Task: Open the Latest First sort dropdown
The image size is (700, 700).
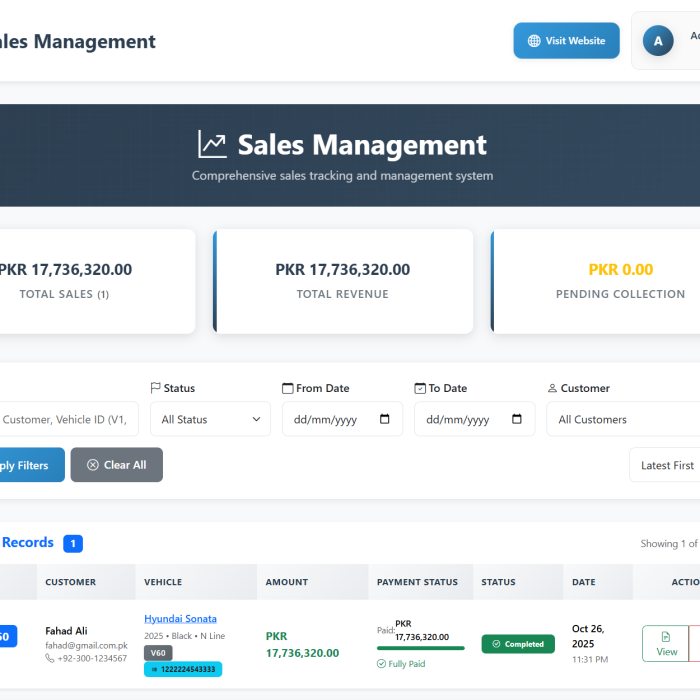Action: [x=666, y=465]
